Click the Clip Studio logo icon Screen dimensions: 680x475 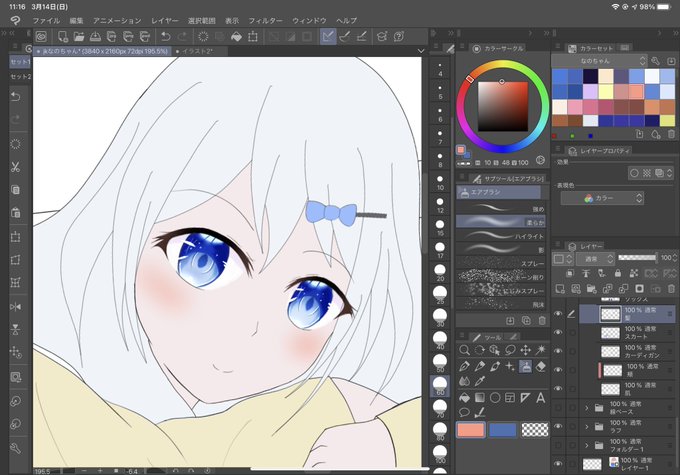15,20
